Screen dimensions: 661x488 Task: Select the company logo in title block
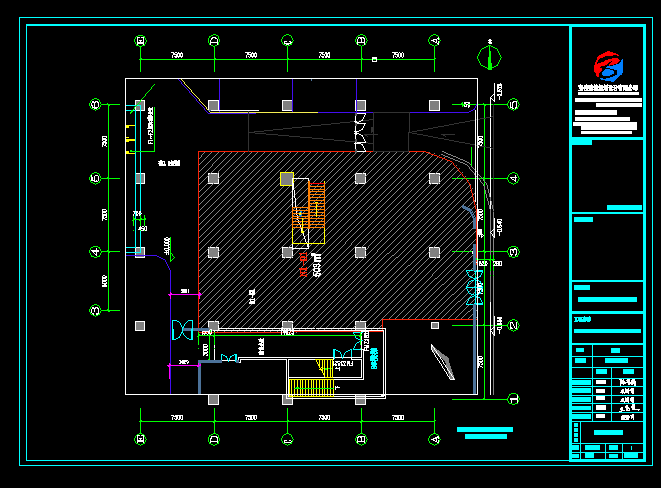(x=607, y=67)
